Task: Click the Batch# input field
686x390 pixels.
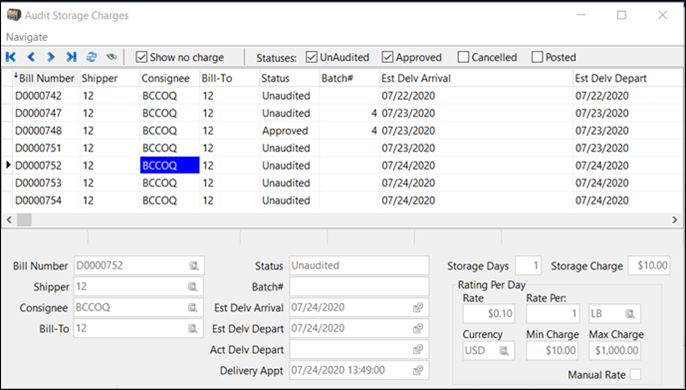Action: (x=359, y=287)
